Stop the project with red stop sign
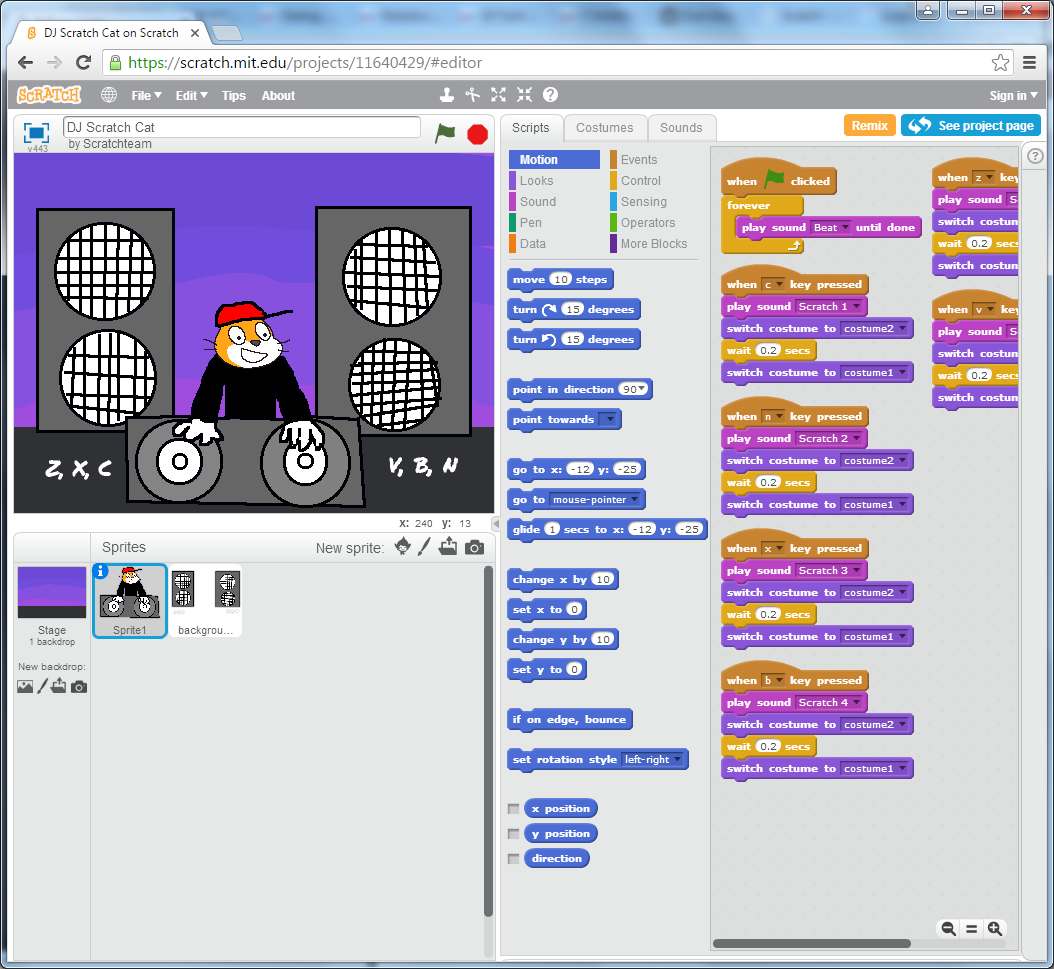Screen dimensions: 1054x969 point(477,134)
